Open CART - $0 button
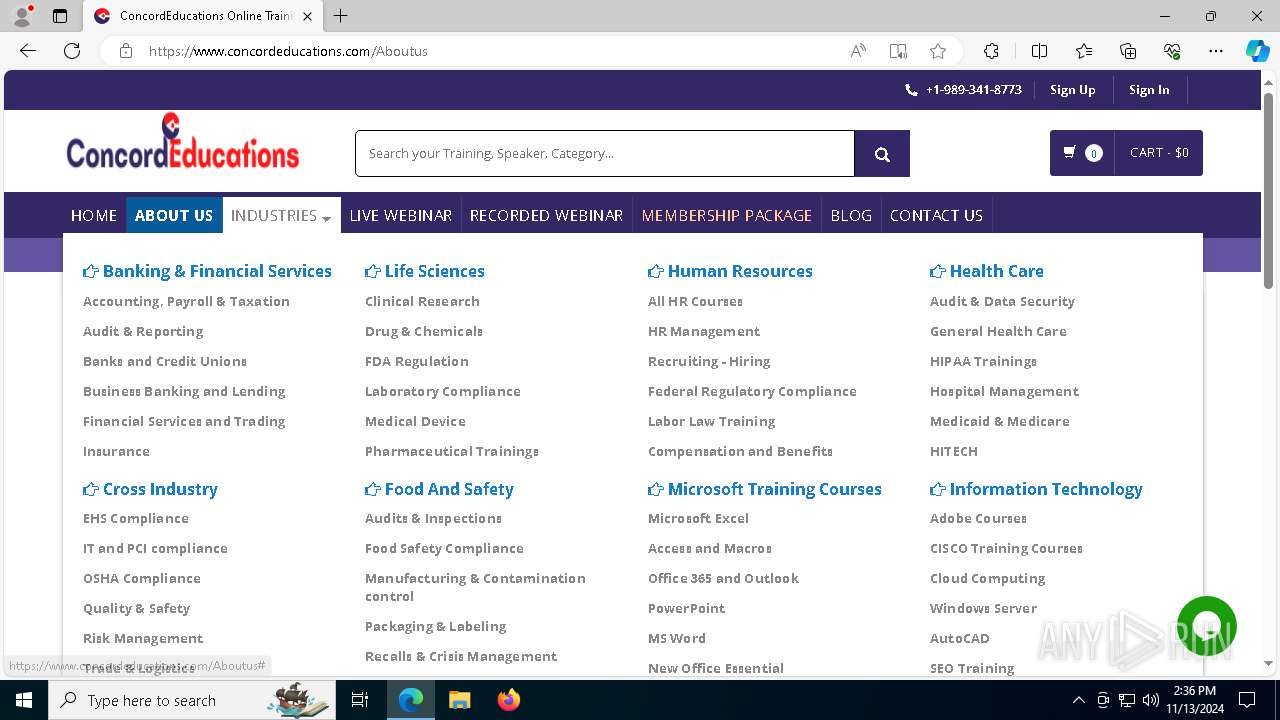Viewport: 1280px width, 720px height. 1159,153
